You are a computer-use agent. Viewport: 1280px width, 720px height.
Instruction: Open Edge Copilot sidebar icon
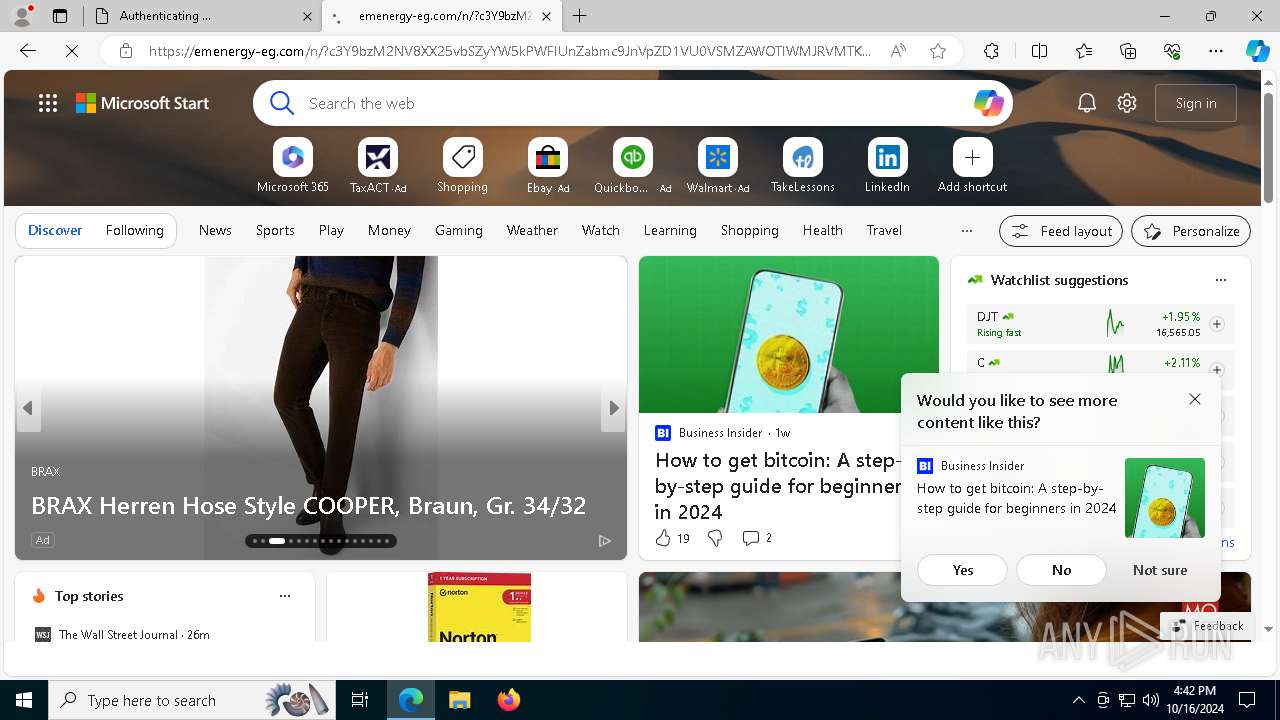(x=1257, y=51)
